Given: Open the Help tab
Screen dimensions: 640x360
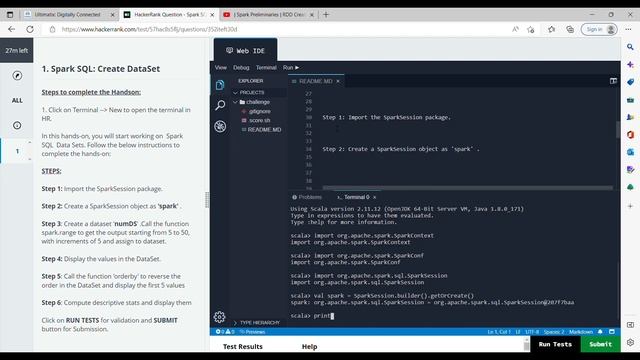Looking at the screenshot, I should click(x=309, y=347).
